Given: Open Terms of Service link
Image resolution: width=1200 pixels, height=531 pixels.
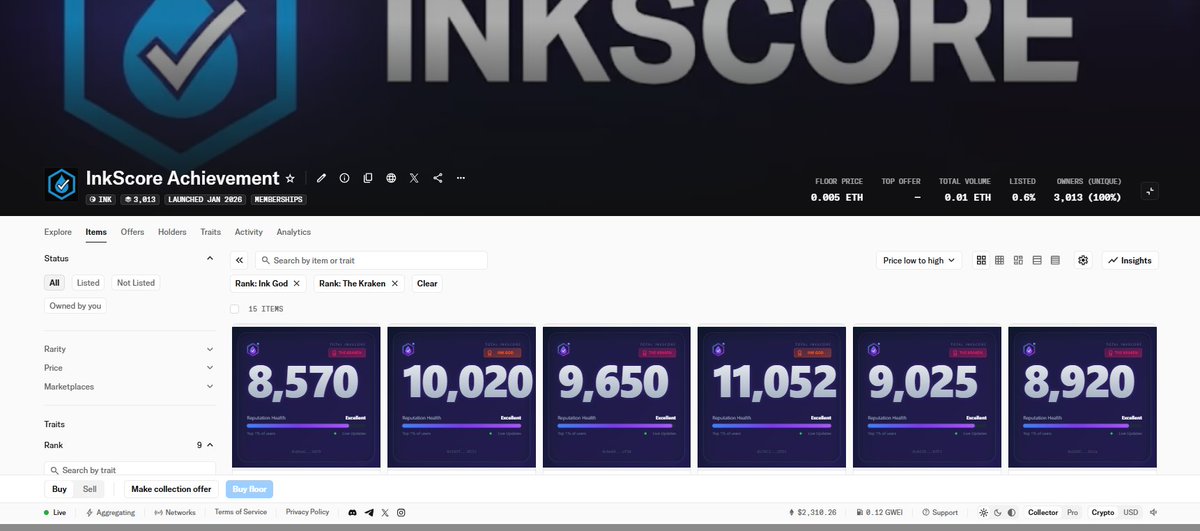Looking at the screenshot, I should (241, 512).
